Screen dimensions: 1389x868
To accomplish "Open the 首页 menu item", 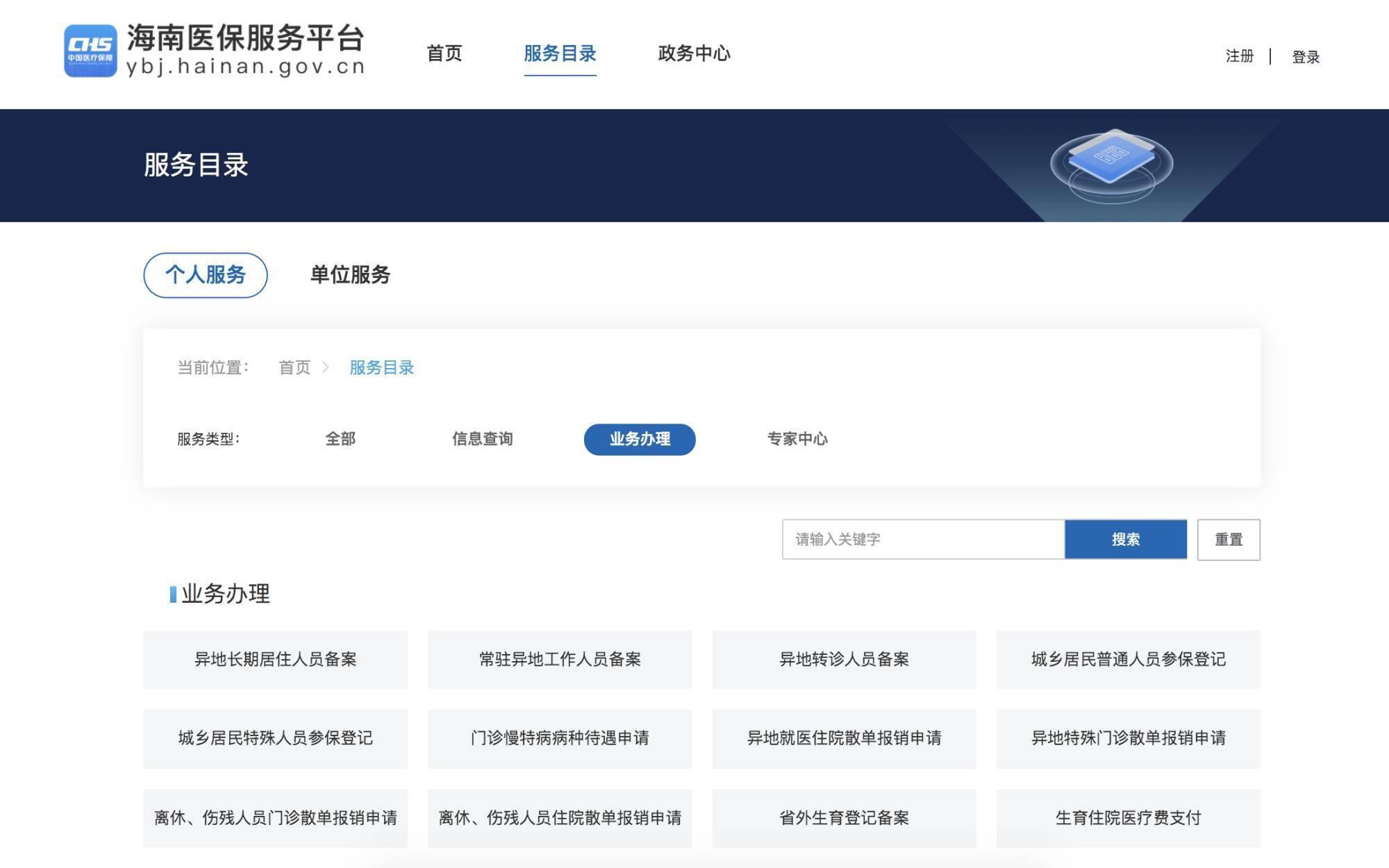I will click(445, 54).
